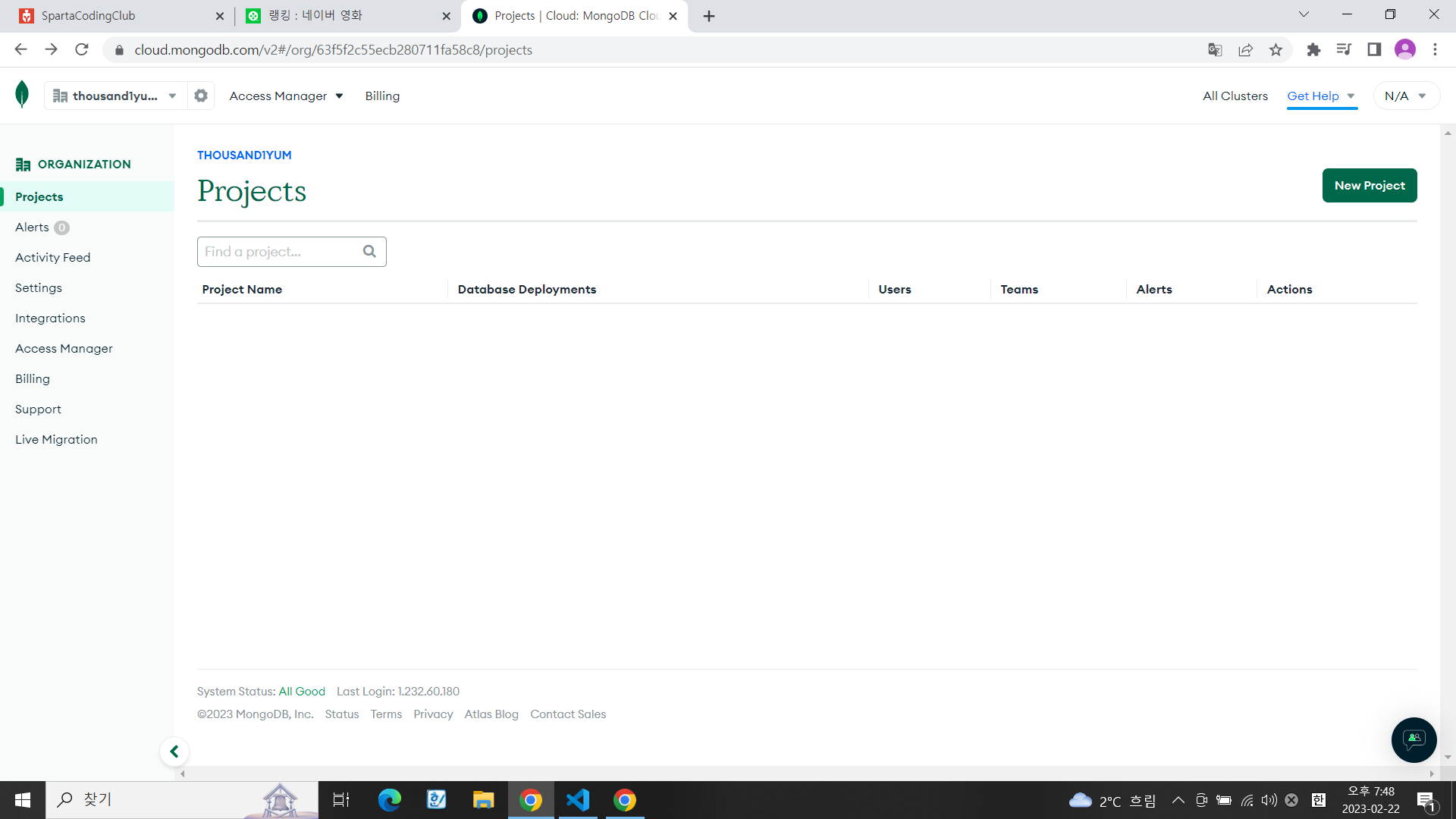Open Task View on taskbar
The height and width of the screenshot is (819, 1456).
point(341,800)
